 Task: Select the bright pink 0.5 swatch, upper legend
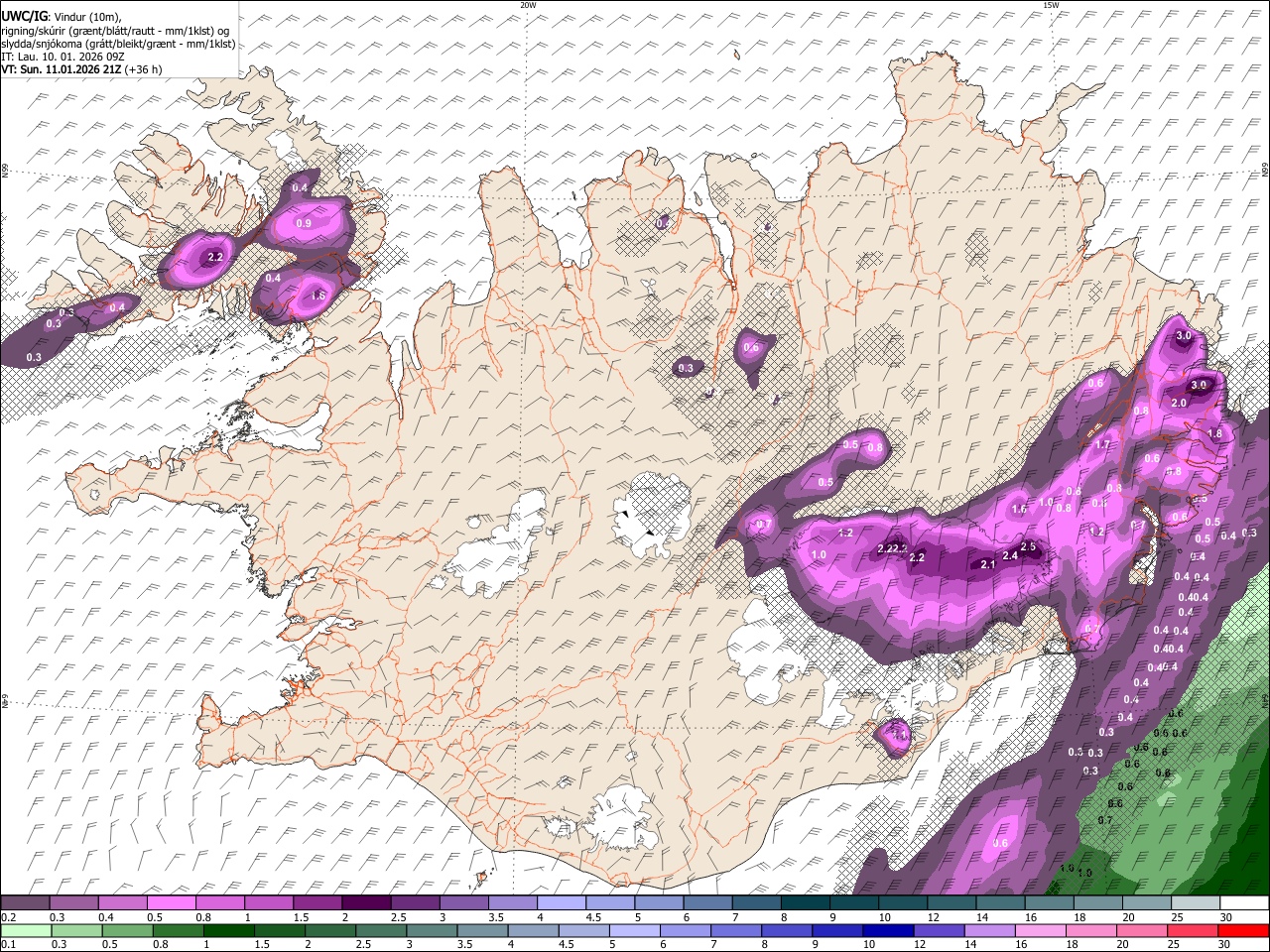click(x=171, y=902)
